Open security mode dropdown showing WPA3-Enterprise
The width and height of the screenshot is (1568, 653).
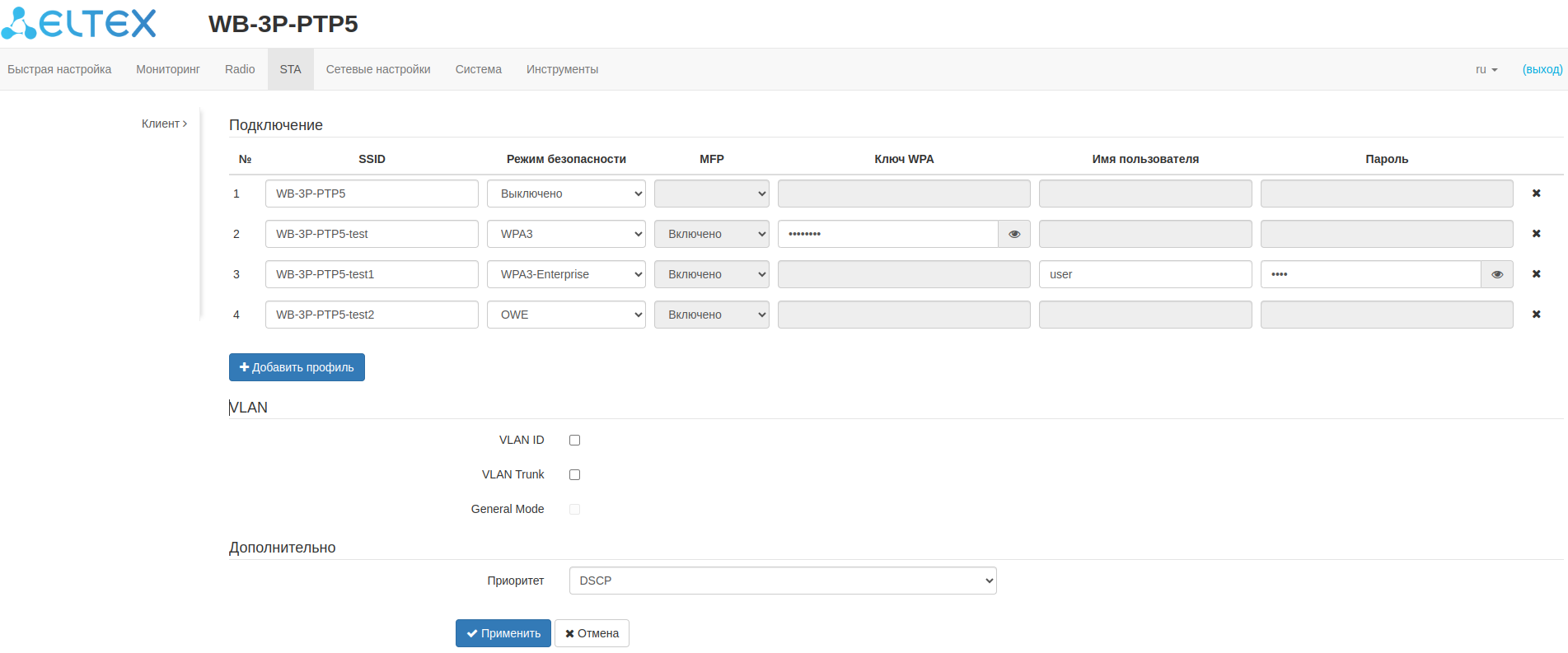pyautogui.click(x=566, y=274)
